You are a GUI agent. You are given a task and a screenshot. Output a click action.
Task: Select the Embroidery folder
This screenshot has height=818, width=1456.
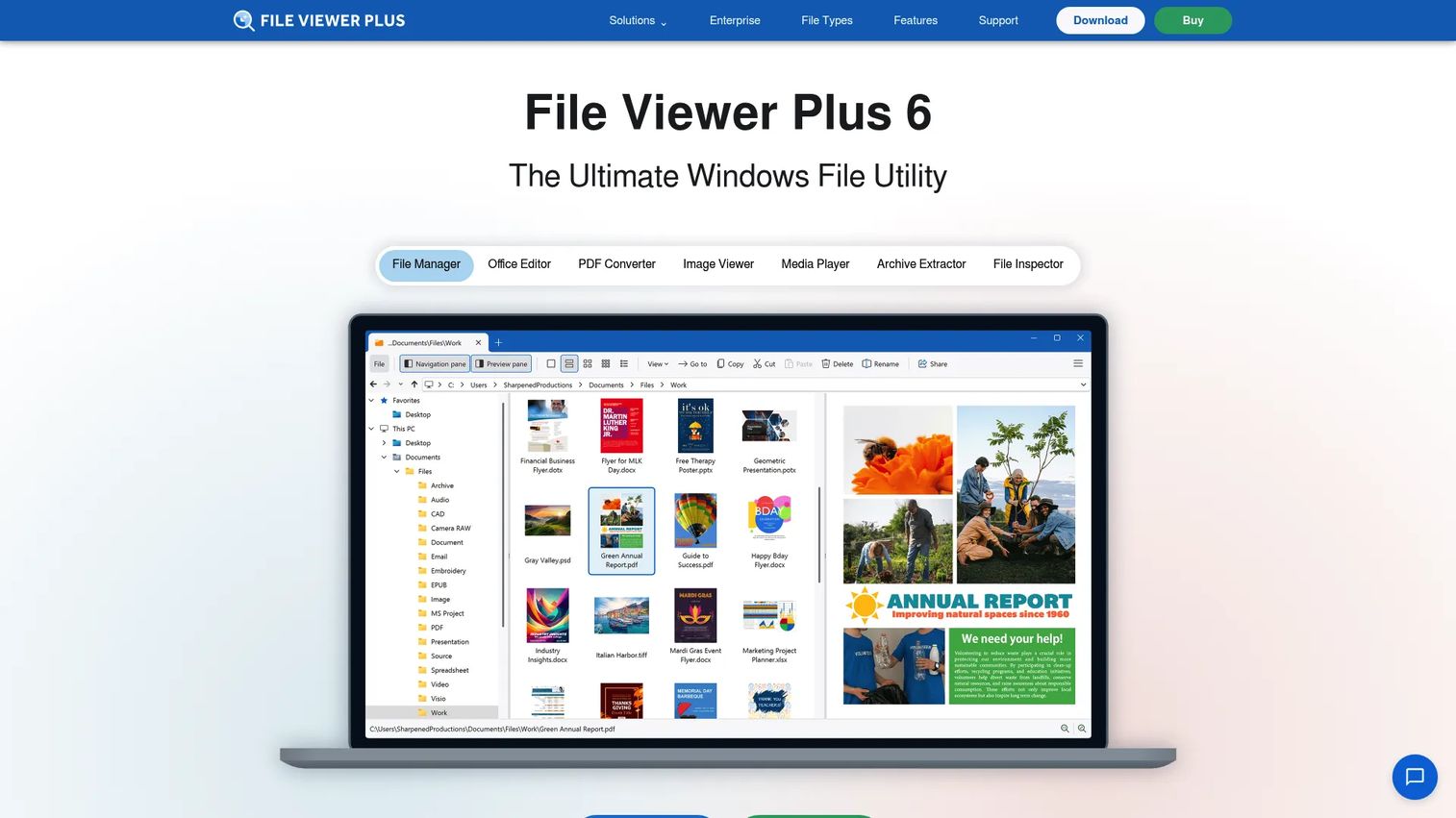pos(441,571)
